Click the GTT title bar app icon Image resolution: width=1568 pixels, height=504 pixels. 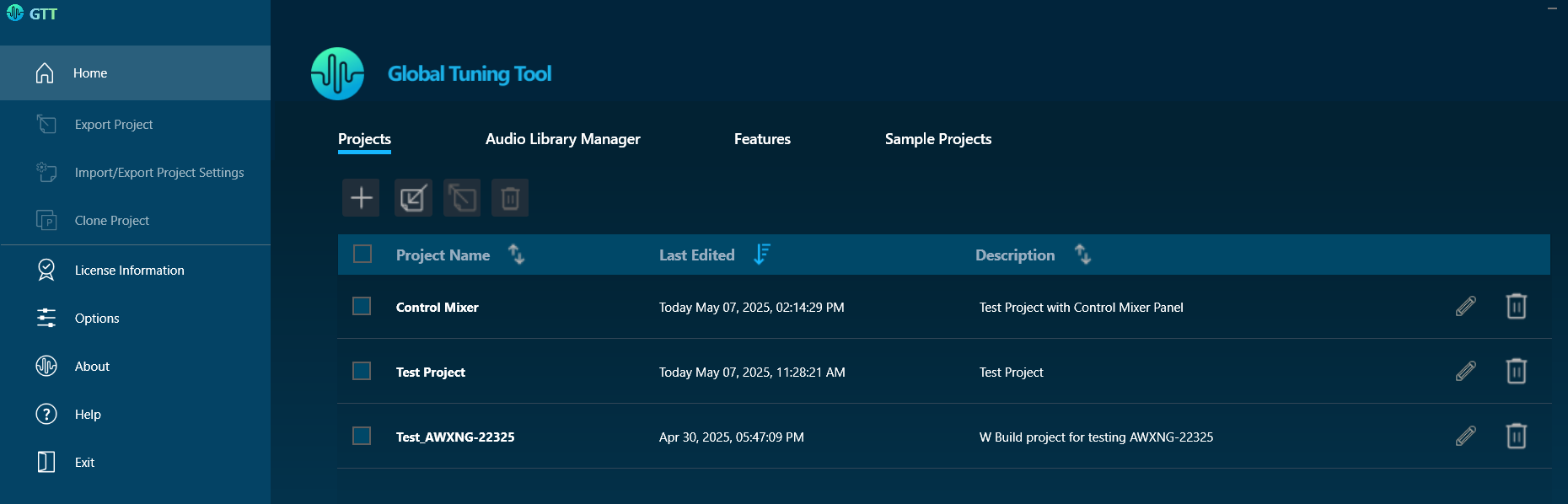(14, 13)
